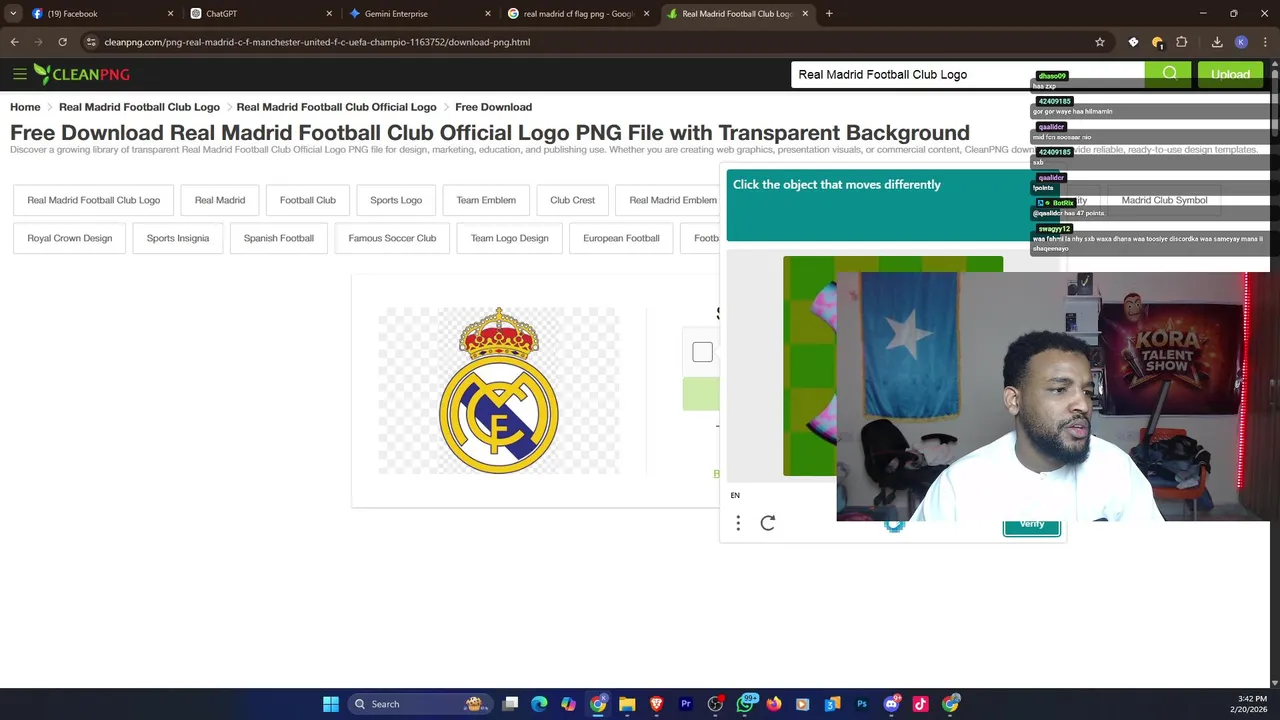The image size is (1280, 720).
Task: Select the Real Madrid tag
Action: pos(220,200)
